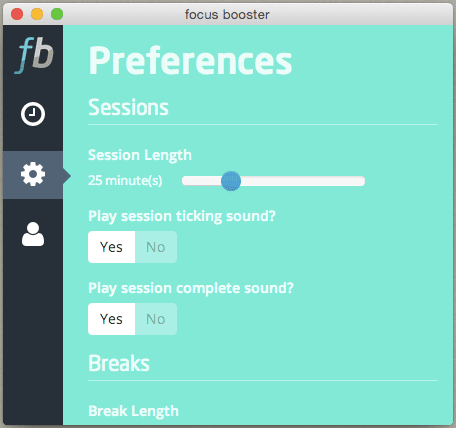Screen dimensions: 456x428
Task: Close the focus booster window with the red button
Action: (x=17, y=14)
